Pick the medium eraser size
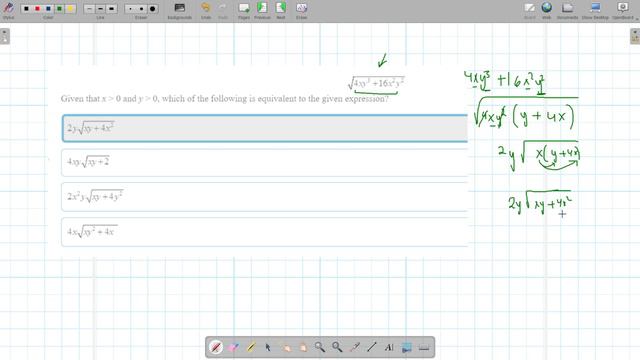The width and height of the screenshot is (640, 360). (x=141, y=9)
